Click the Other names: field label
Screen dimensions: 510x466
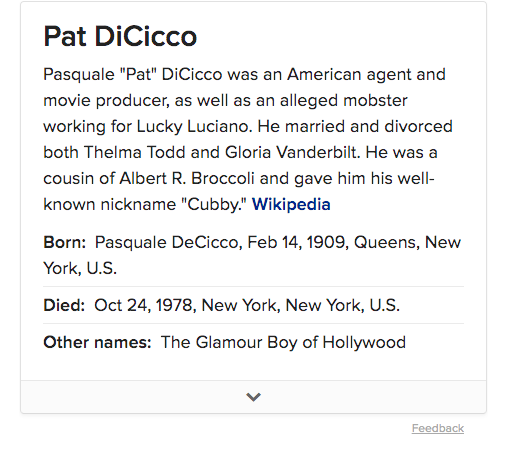coord(97,342)
